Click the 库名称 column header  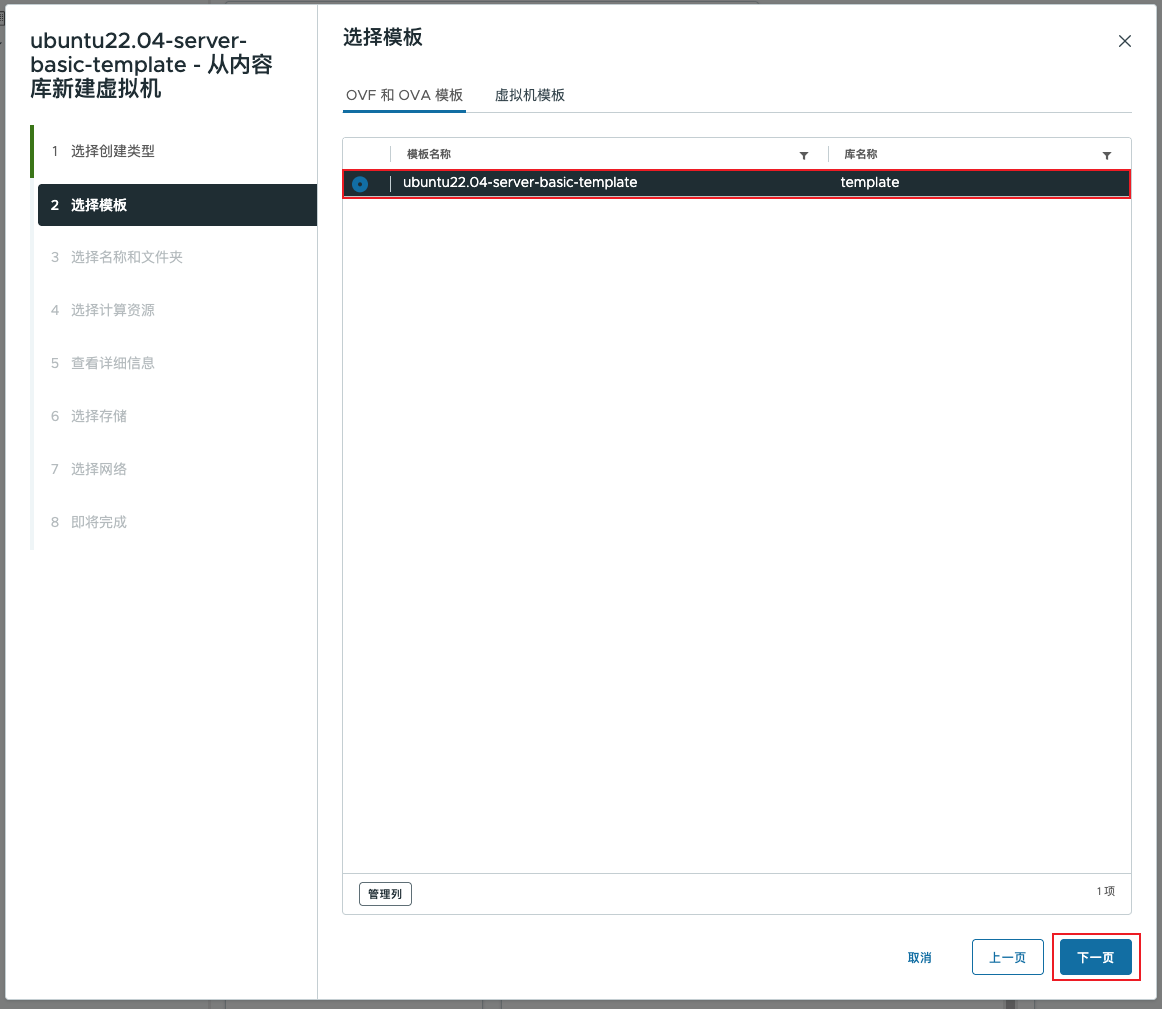(860, 154)
